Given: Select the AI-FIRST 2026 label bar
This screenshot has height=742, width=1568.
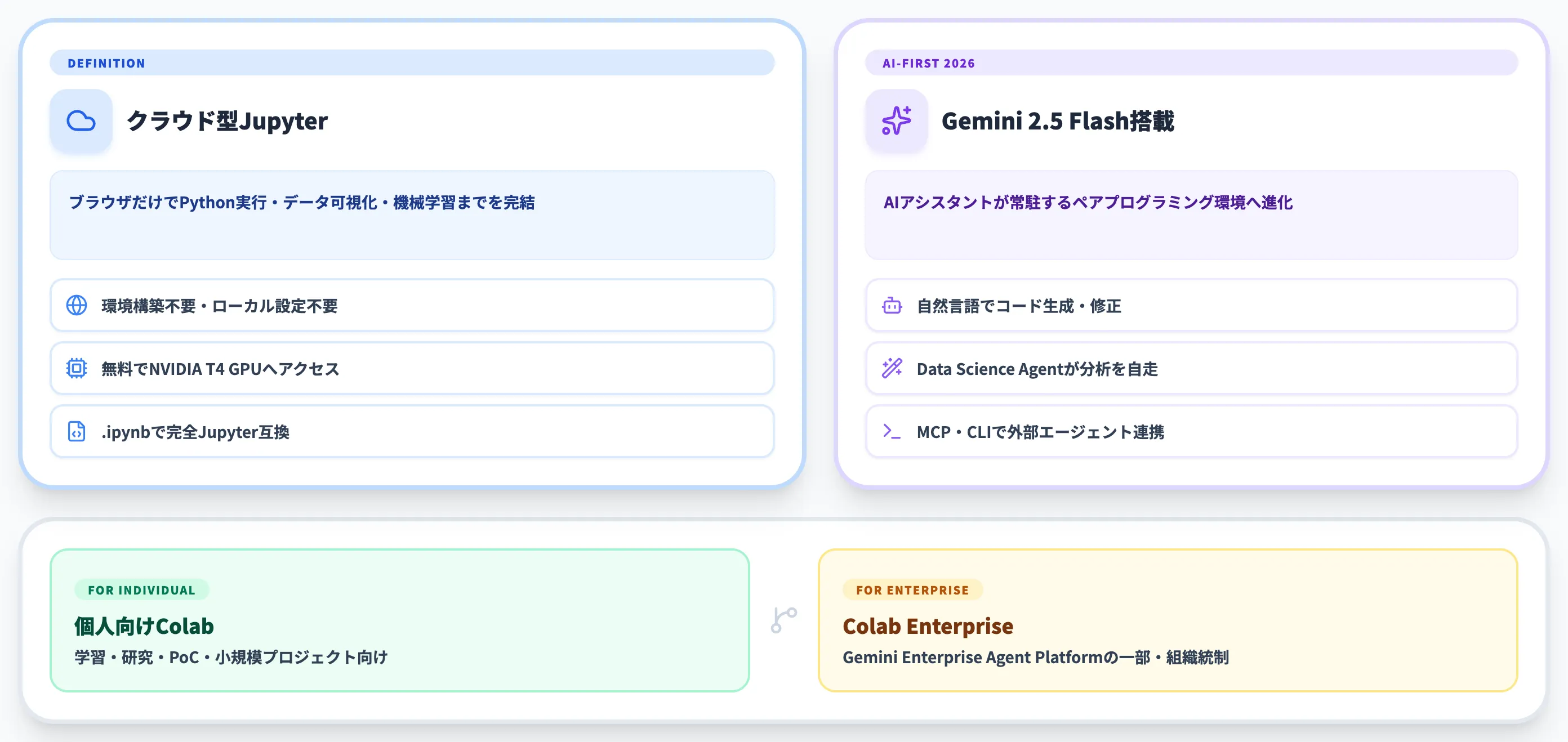Looking at the screenshot, I should tap(1191, 62).
